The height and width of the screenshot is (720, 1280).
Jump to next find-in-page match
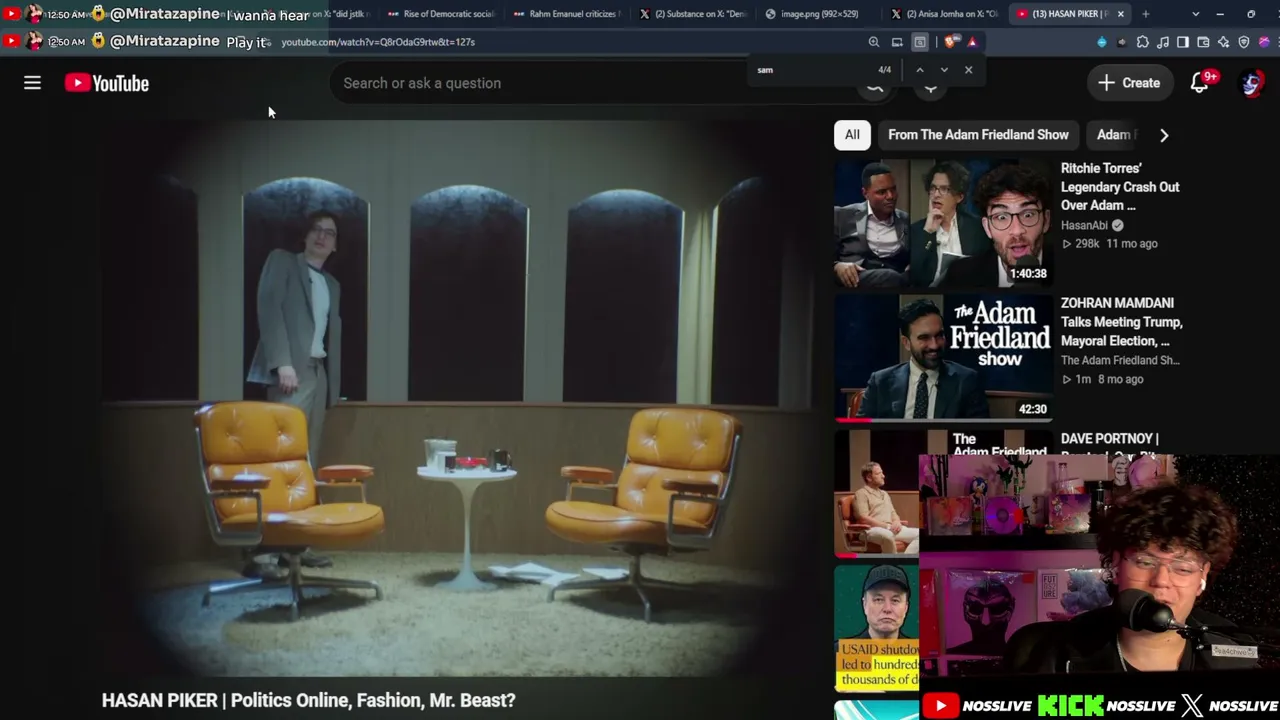(x=944, y=70)
